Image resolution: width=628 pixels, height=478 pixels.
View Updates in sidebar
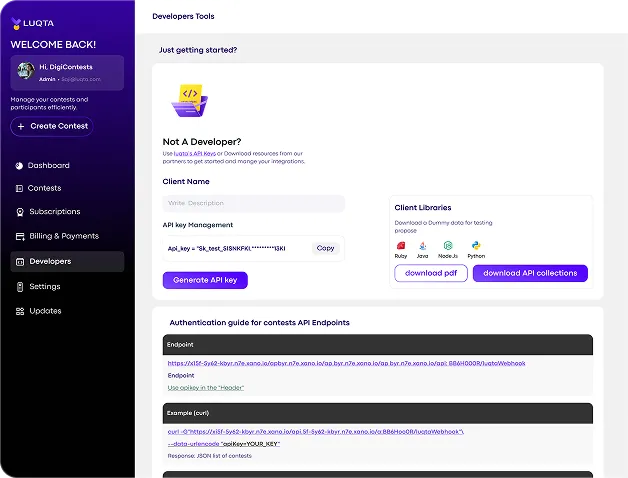point(45,311)
